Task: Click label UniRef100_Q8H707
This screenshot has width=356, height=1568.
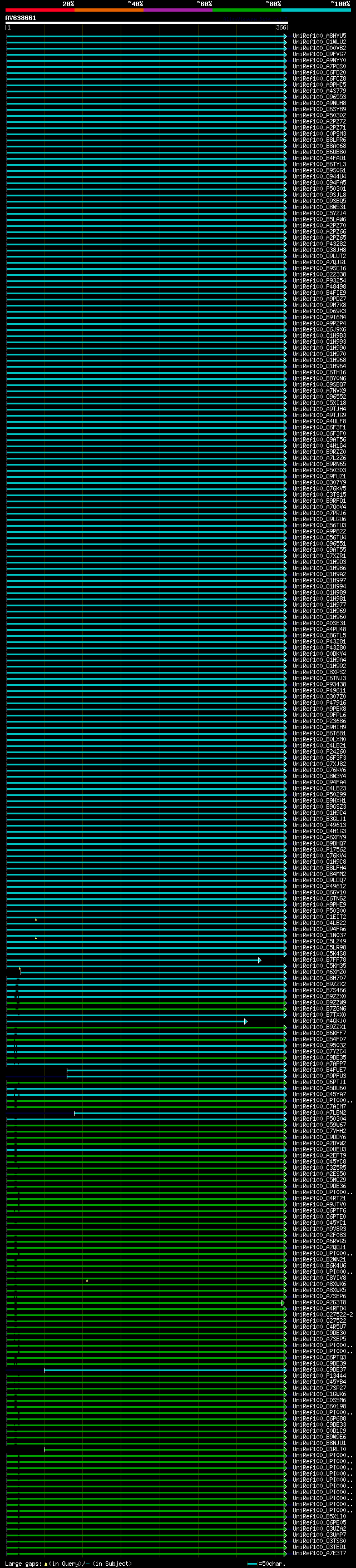Action: pyautogui.click(x=319, y=978)
